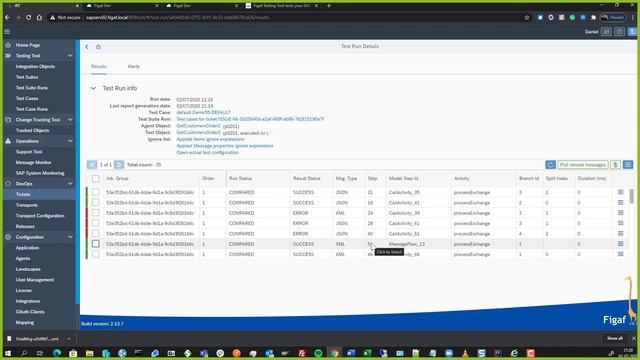The height and width of the screenshot is (360, 640).
Task: Click the home icon beside the back arrow
Action: [x=98, y=47]
